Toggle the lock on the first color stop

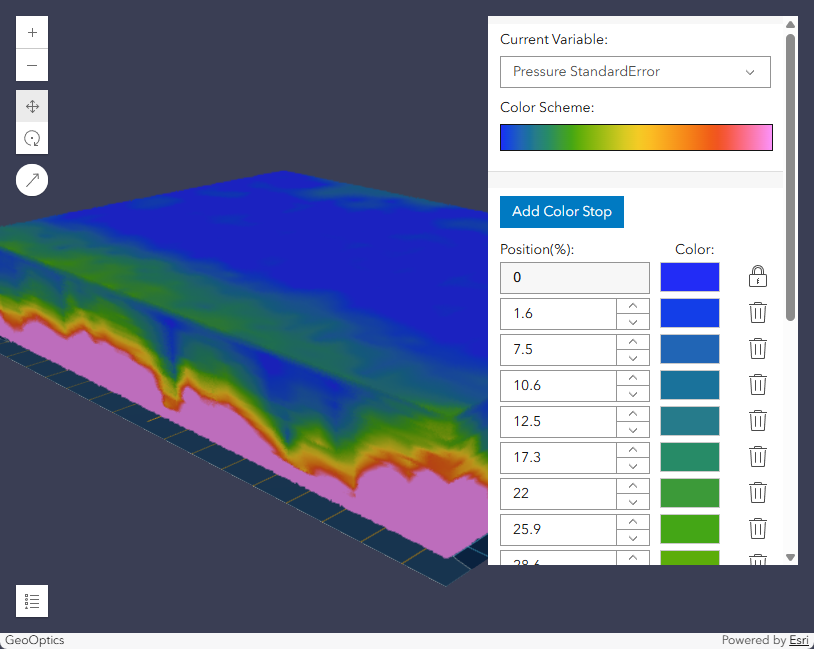click(x=757, y=276)
